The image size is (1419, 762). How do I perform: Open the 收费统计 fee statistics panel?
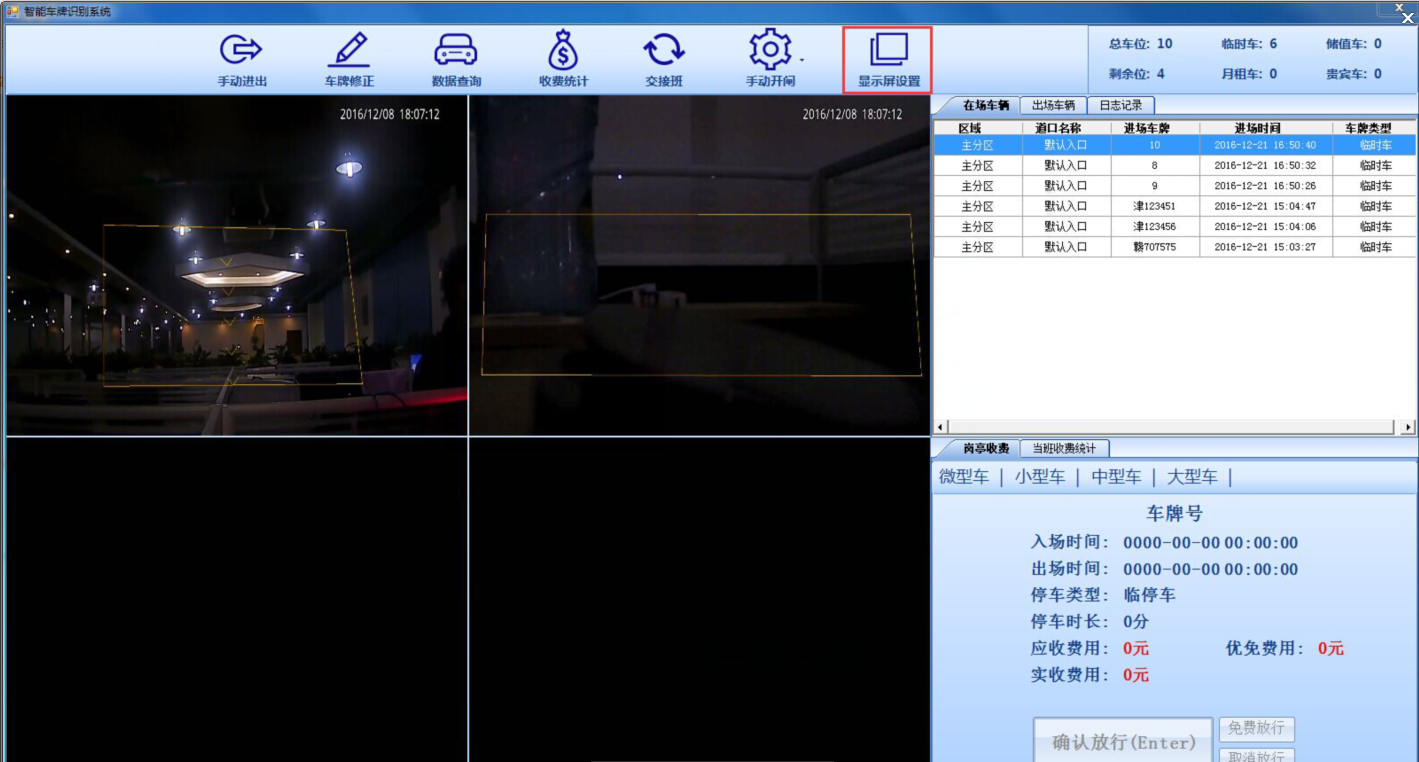(x=565, y=58)
